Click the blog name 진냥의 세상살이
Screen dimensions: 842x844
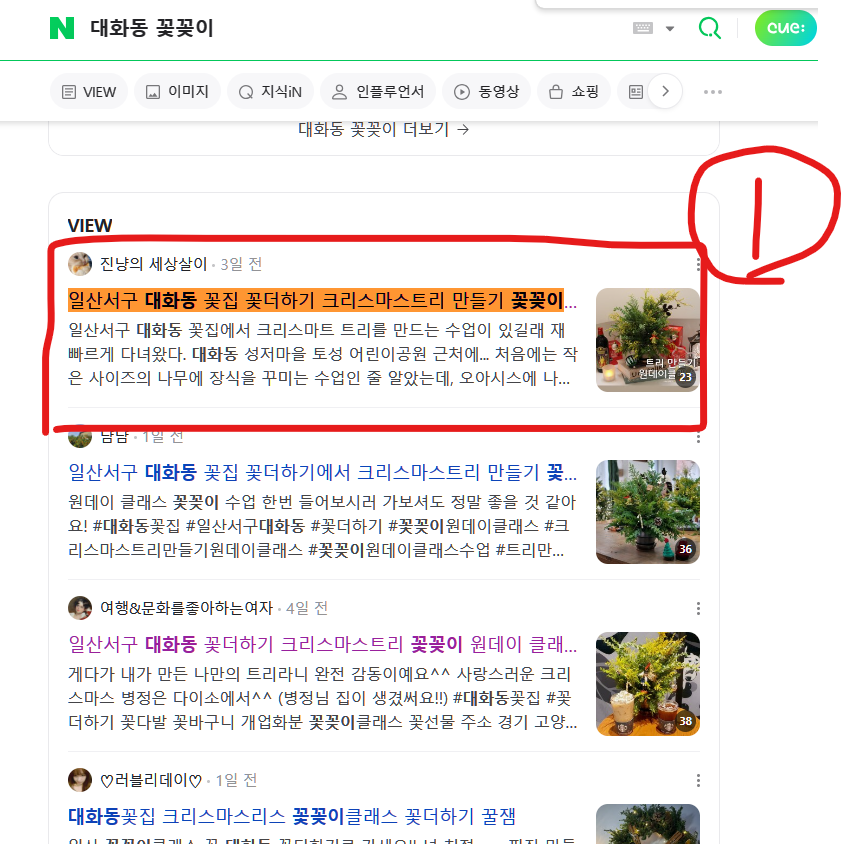pyautogui.click(x=153, y=264)
